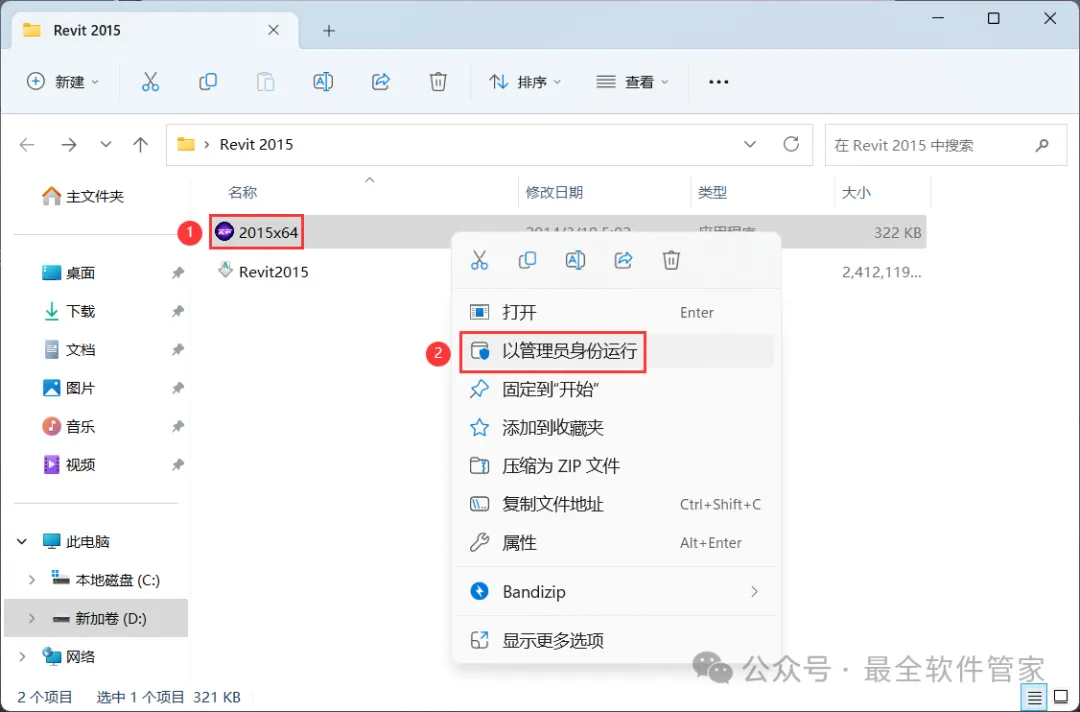Close the Revit 2015 tab
Image resolution: width=1080 pixels, height=712 pixels.
[x=273, y=30]
